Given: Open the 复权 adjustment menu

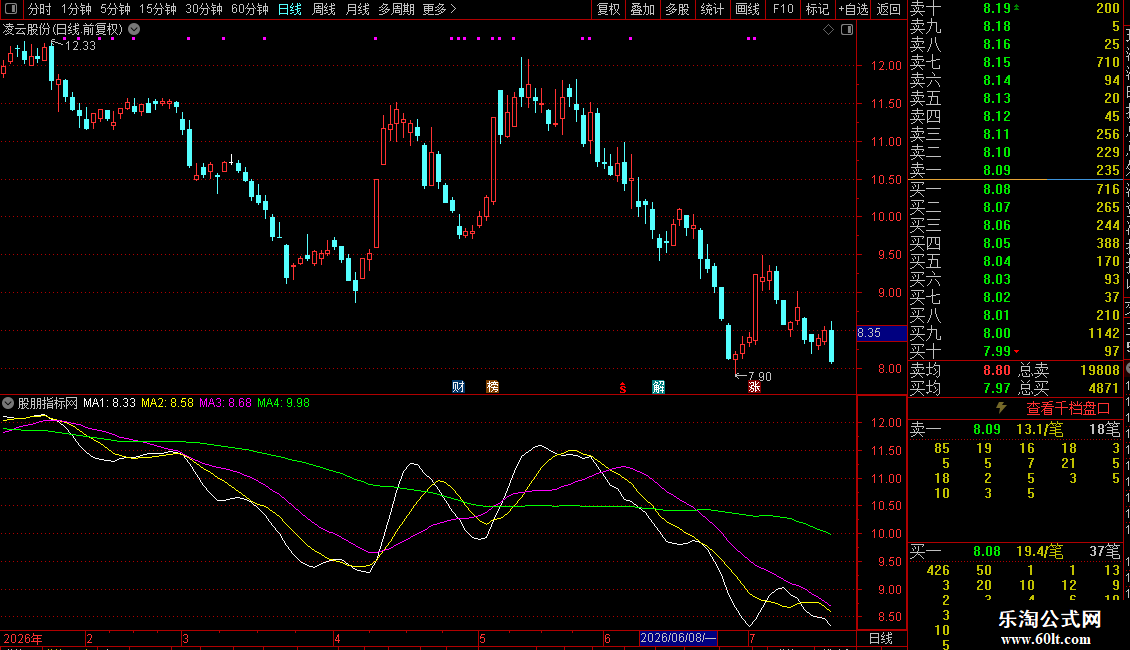Looking at the screenshot, I should point(608,9).
